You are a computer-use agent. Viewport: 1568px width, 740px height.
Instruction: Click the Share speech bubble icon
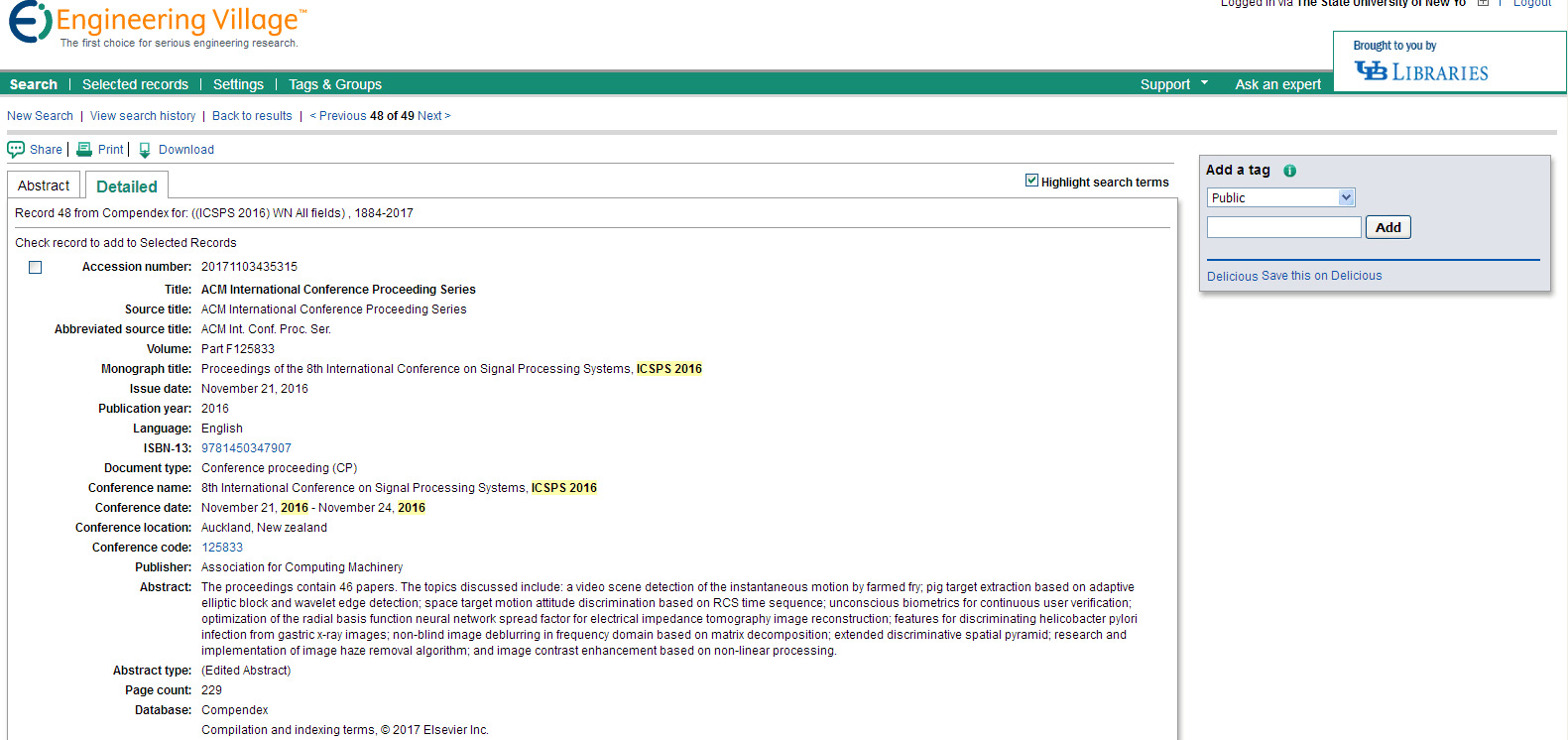pos(16,150)
